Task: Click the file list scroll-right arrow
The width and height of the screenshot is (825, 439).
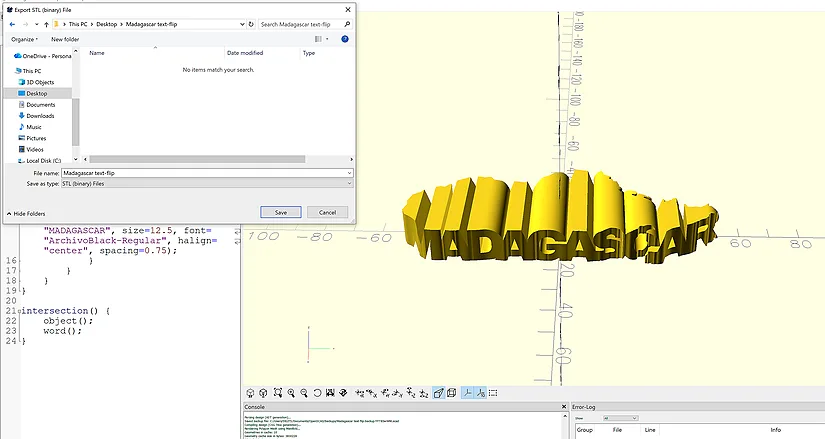Action: (x=351, y=159)
